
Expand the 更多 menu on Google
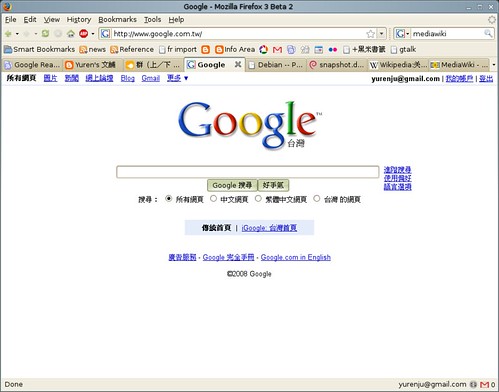click(178, 78)
